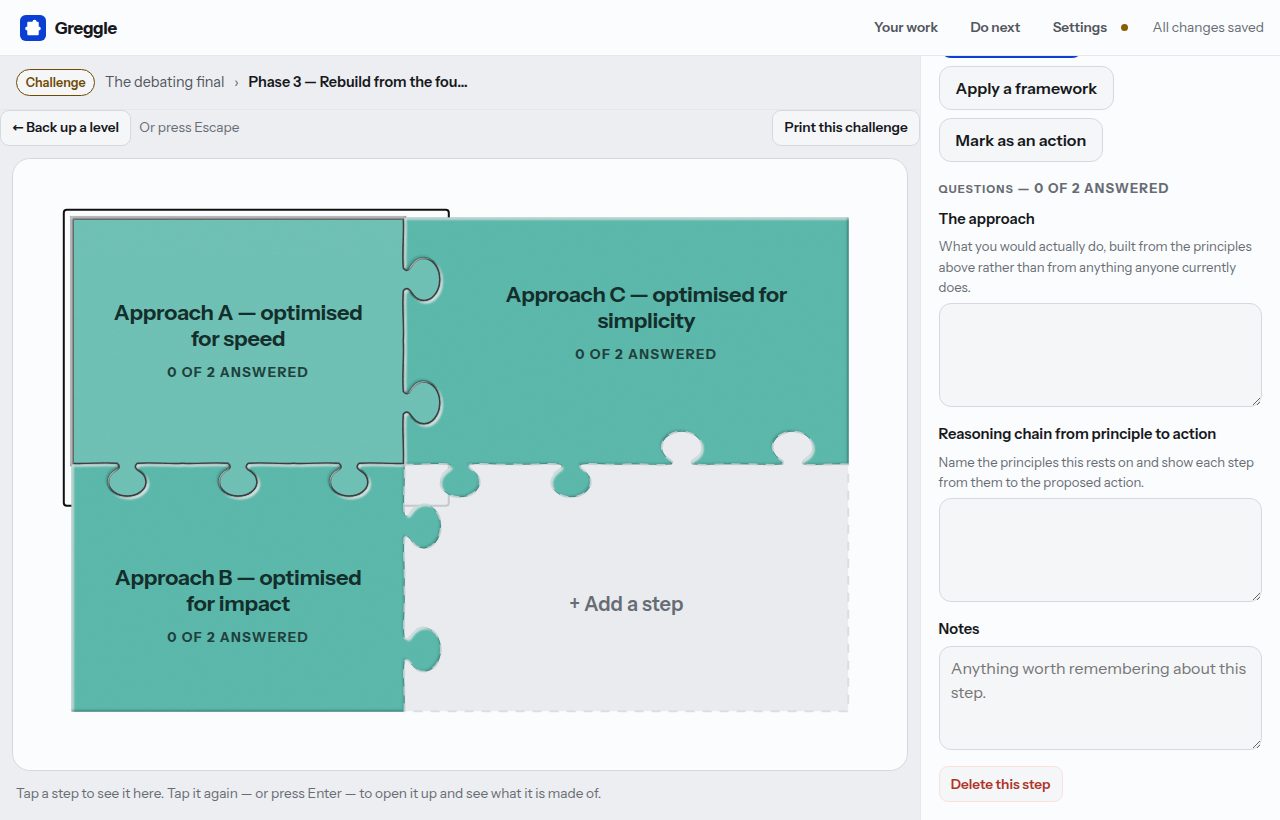Go to the Do next page
Screen dimensions: 1280x820
(995, 27)
